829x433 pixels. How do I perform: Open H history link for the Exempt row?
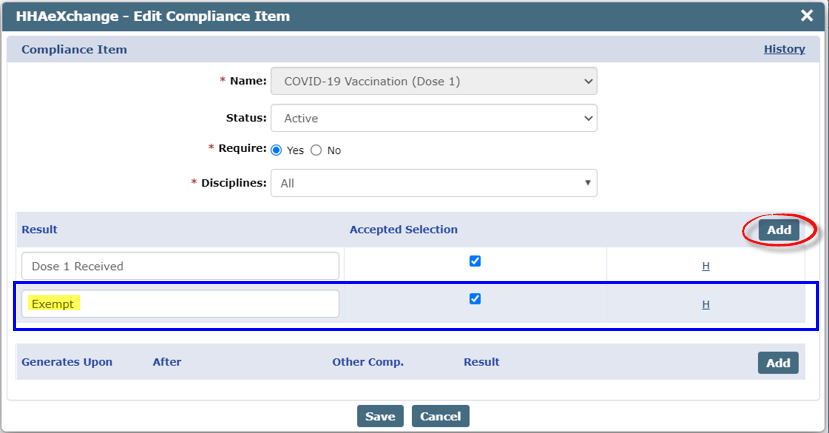coord(705,305)
